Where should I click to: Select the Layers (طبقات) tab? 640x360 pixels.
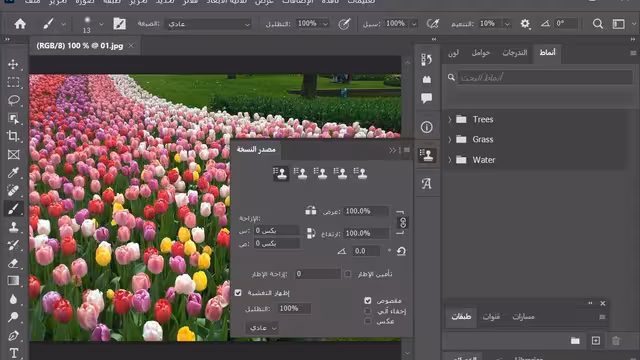point(461,317)
